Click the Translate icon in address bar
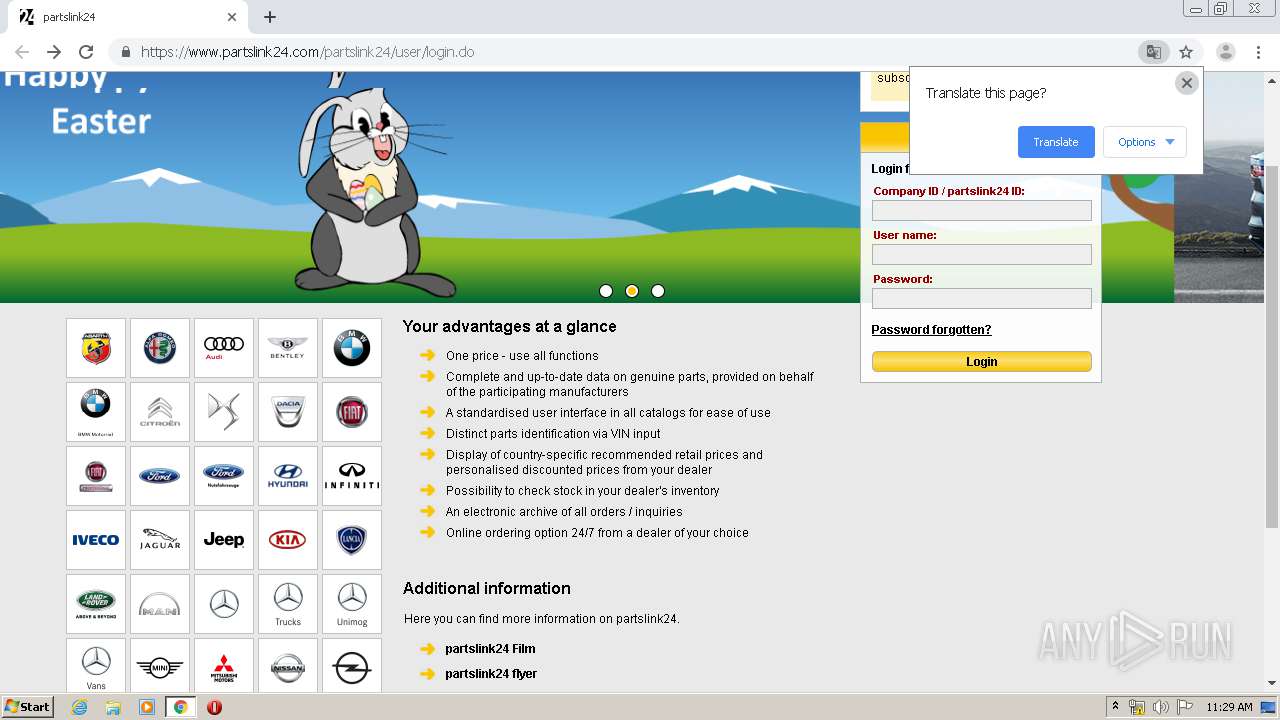This screenshot has height=720, width=1280. pyautogui.click(x=1154, y=52)
